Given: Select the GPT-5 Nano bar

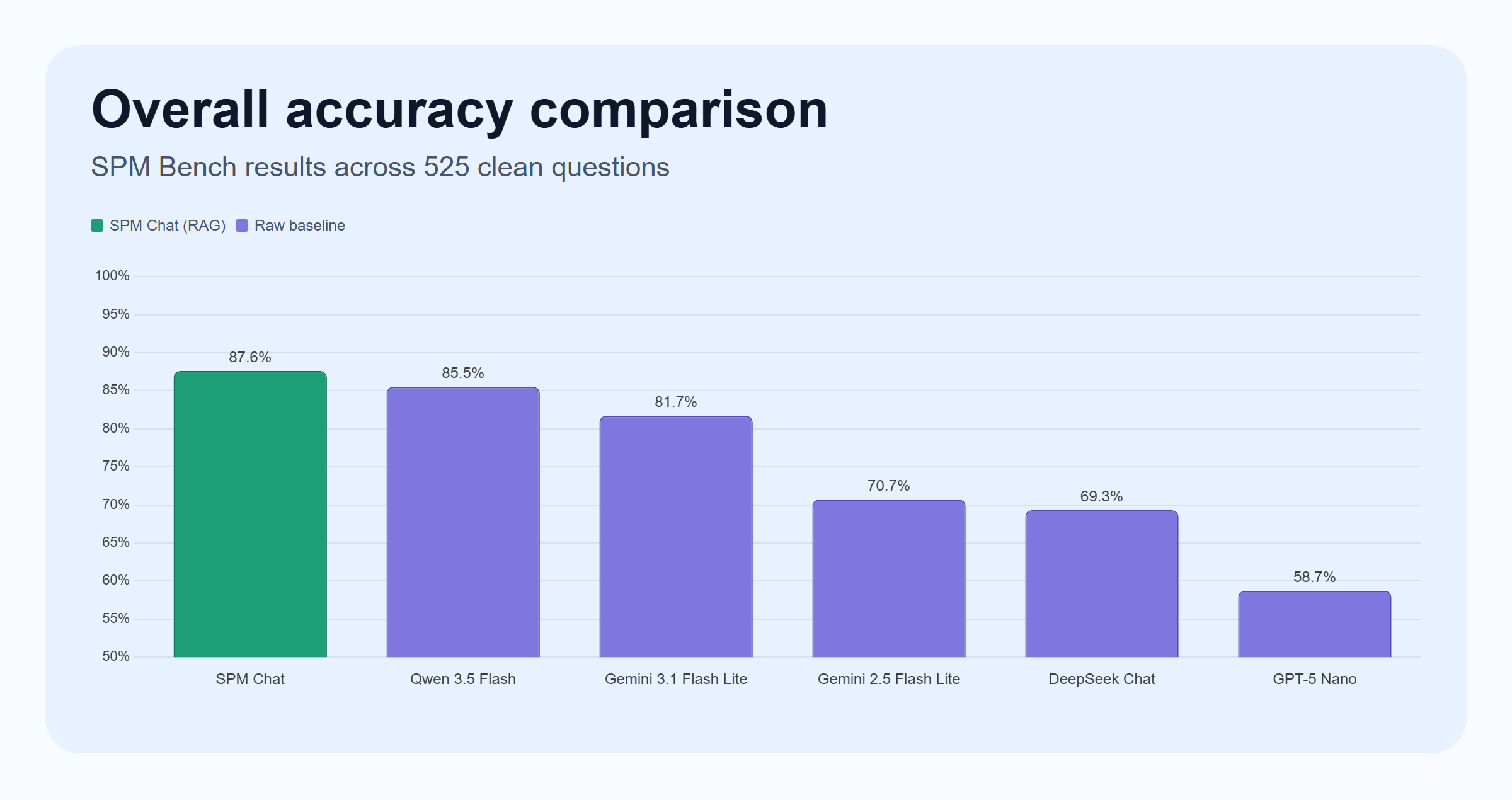Looking at the screenshot, I should 1315,624.
